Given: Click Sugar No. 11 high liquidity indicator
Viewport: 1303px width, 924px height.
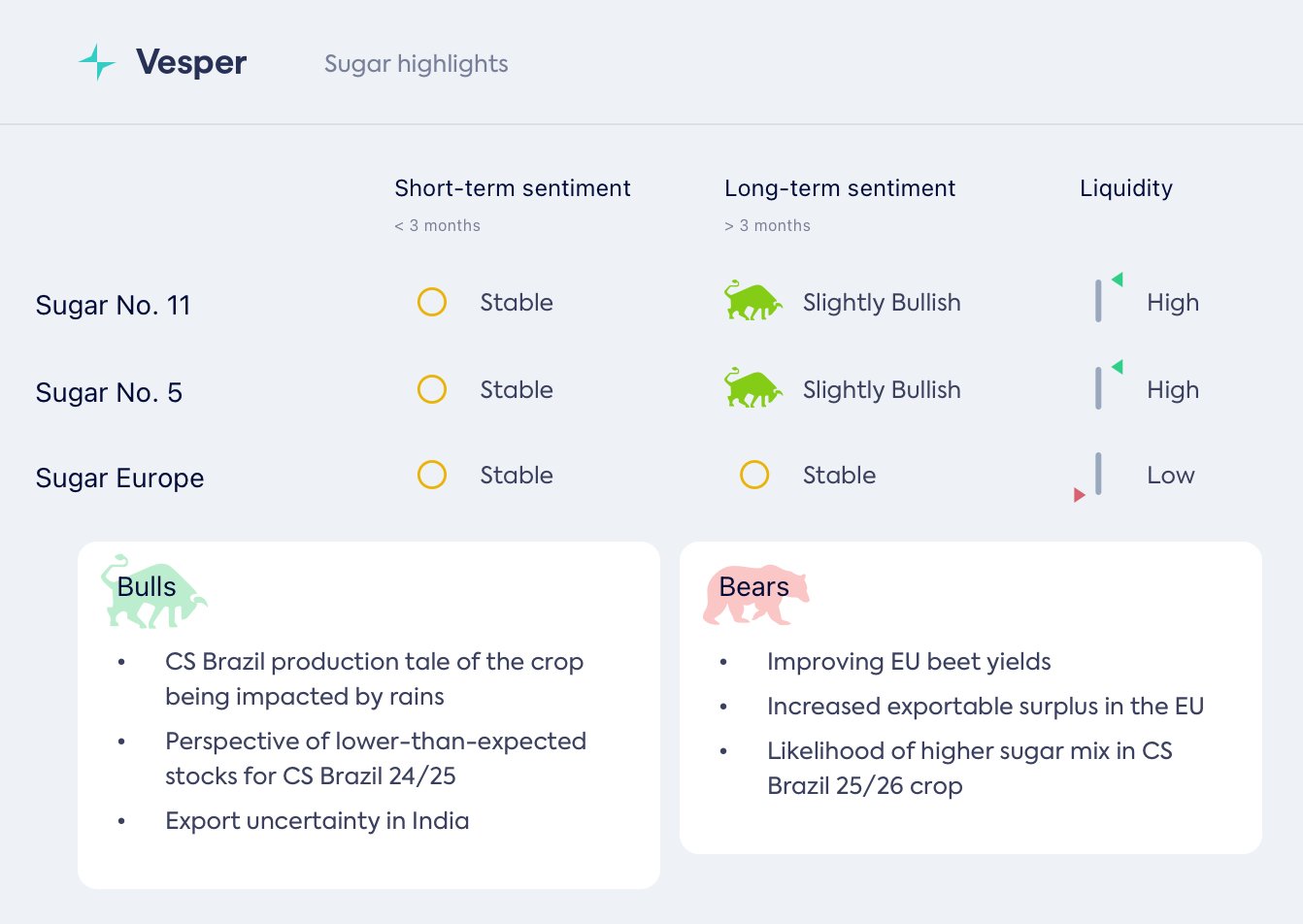Looking at the screenshot, I should click(x=1104, y=299).
